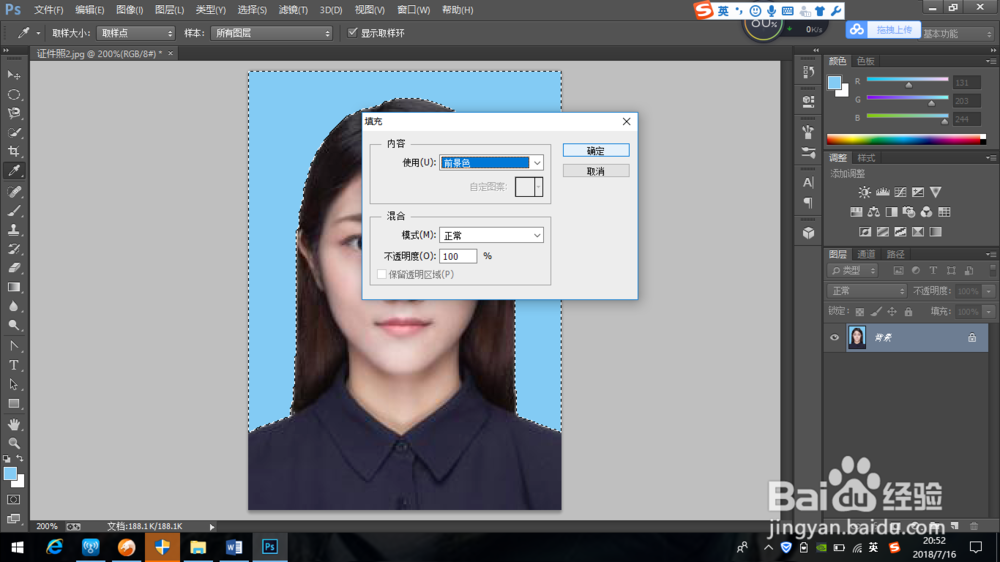Select the Zoom tool
This screenshot has height=562, width=1000.
click(x=13, y=443)
